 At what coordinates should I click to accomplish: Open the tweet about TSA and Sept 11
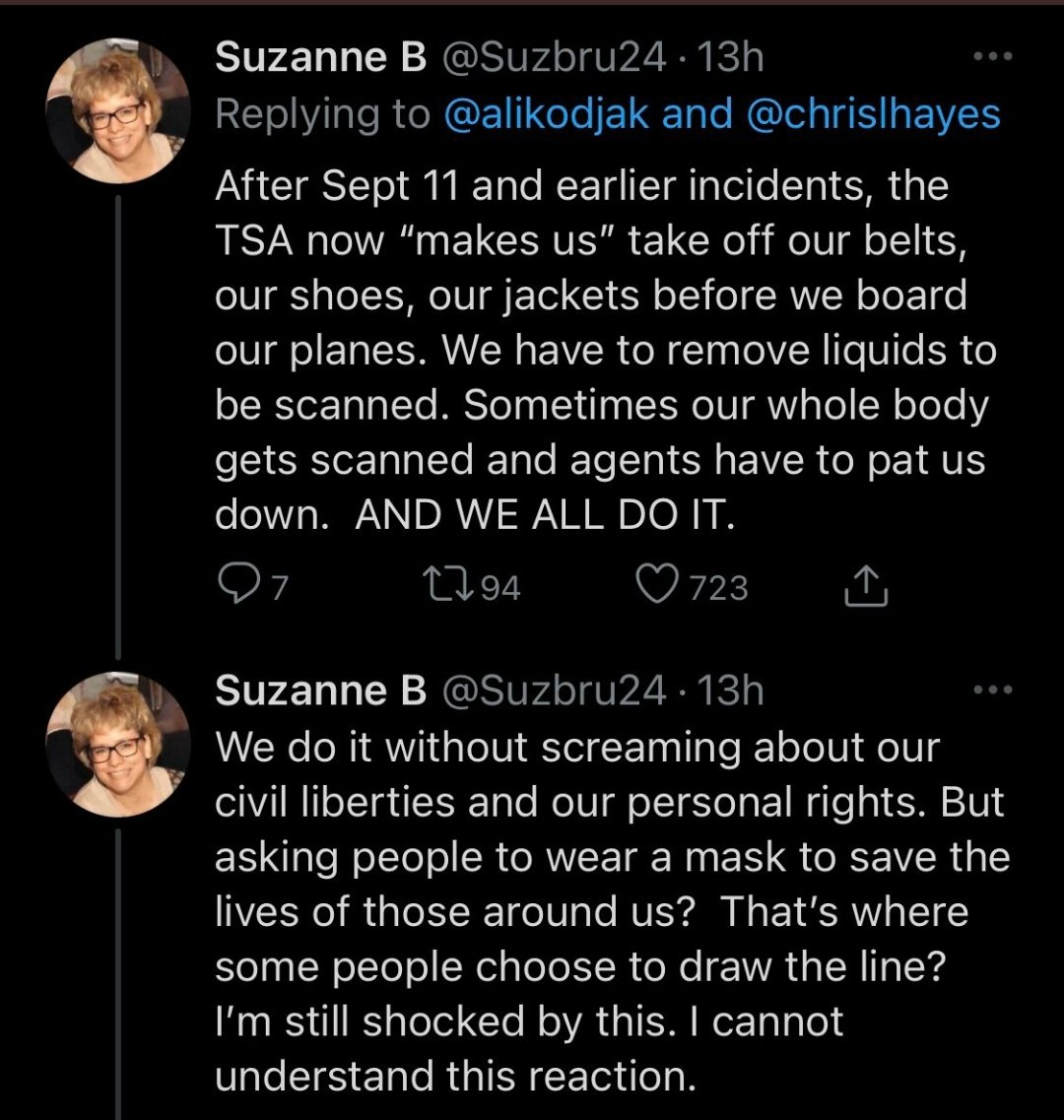click(601, 350)
